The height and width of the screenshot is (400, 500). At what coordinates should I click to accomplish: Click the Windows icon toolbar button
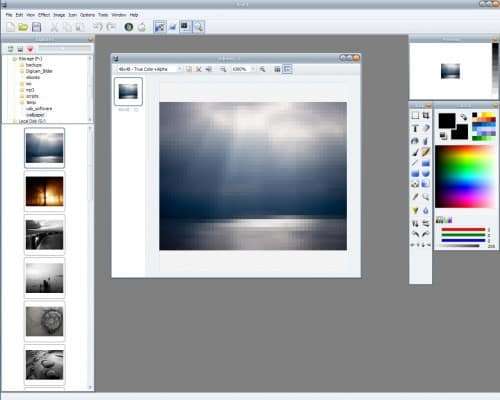pyautogui.click(x=129, y=27)
